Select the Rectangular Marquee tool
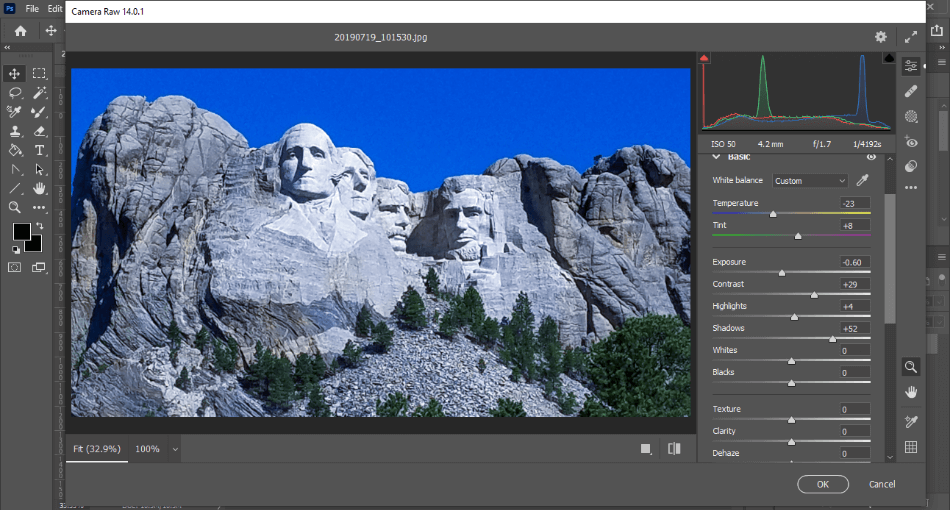950x510 pixels. [x=39, y=73]
